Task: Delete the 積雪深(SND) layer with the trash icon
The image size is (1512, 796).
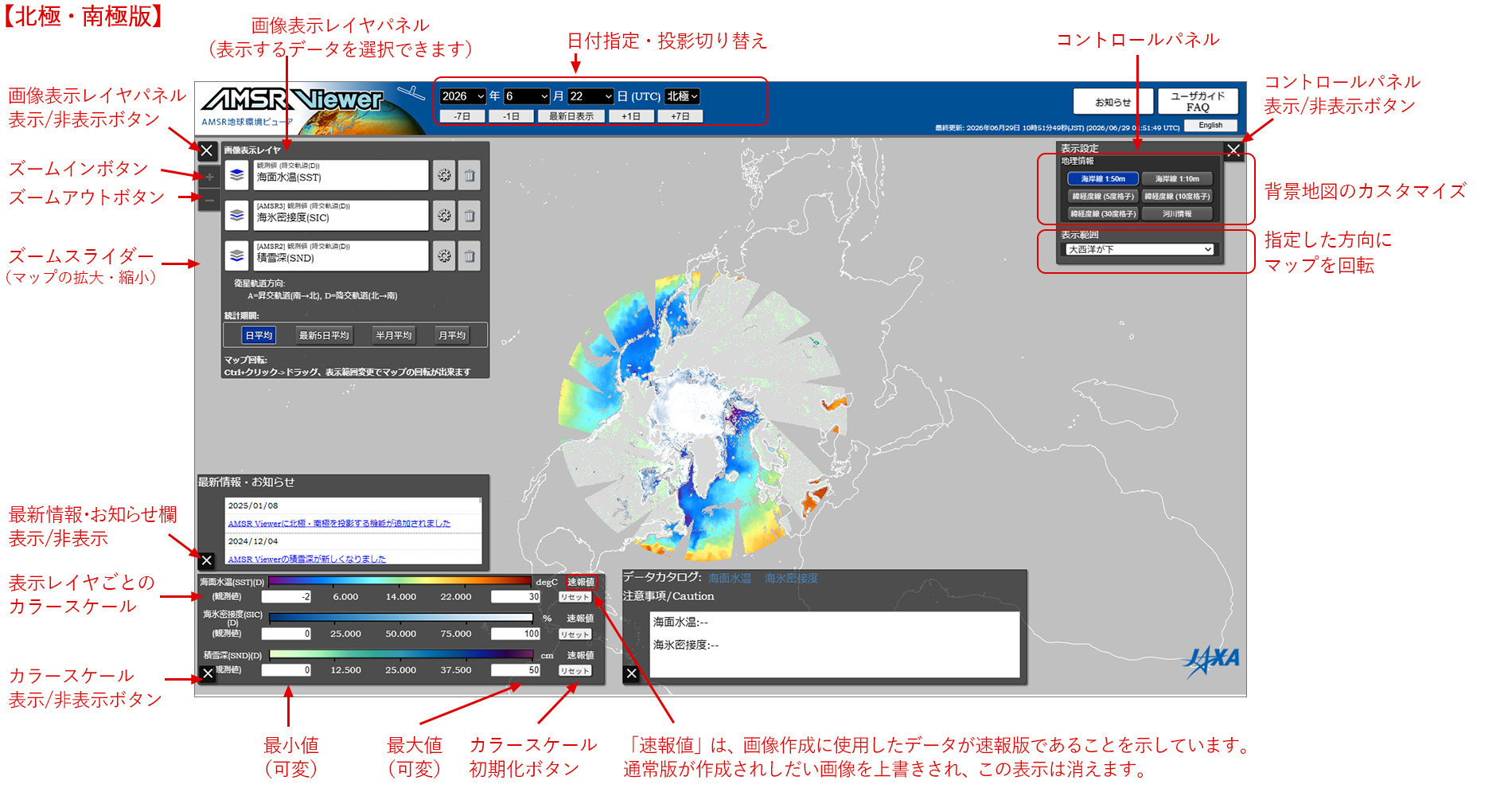Action: coord(470,256)
